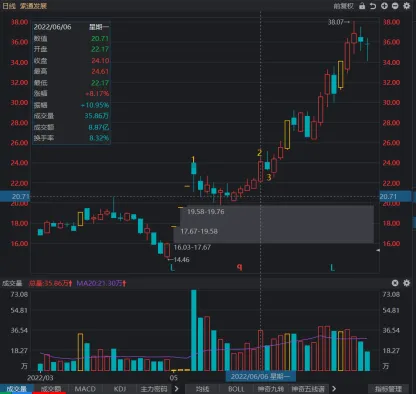
Task: Toggle the 神奇九转 indicator
Action: coord(271,389)
